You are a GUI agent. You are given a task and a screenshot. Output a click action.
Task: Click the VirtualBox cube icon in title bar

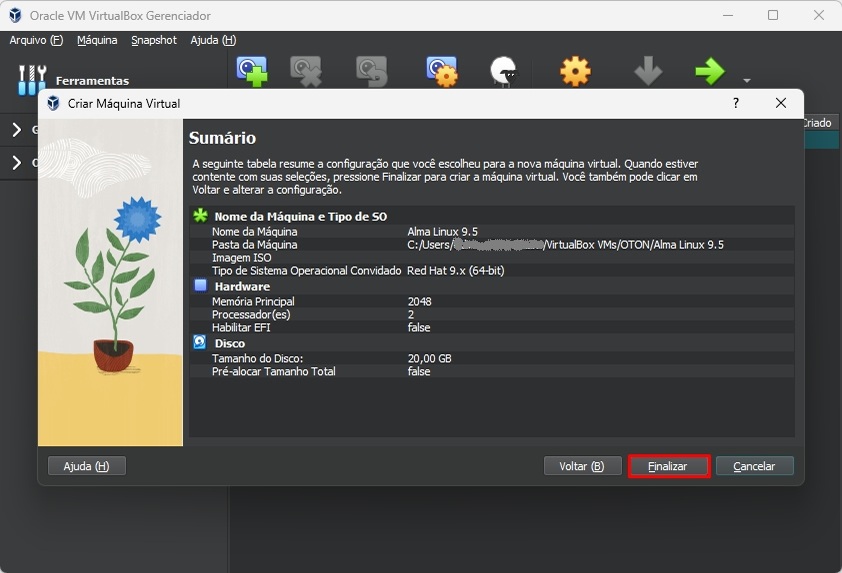[x=16, y=15]
